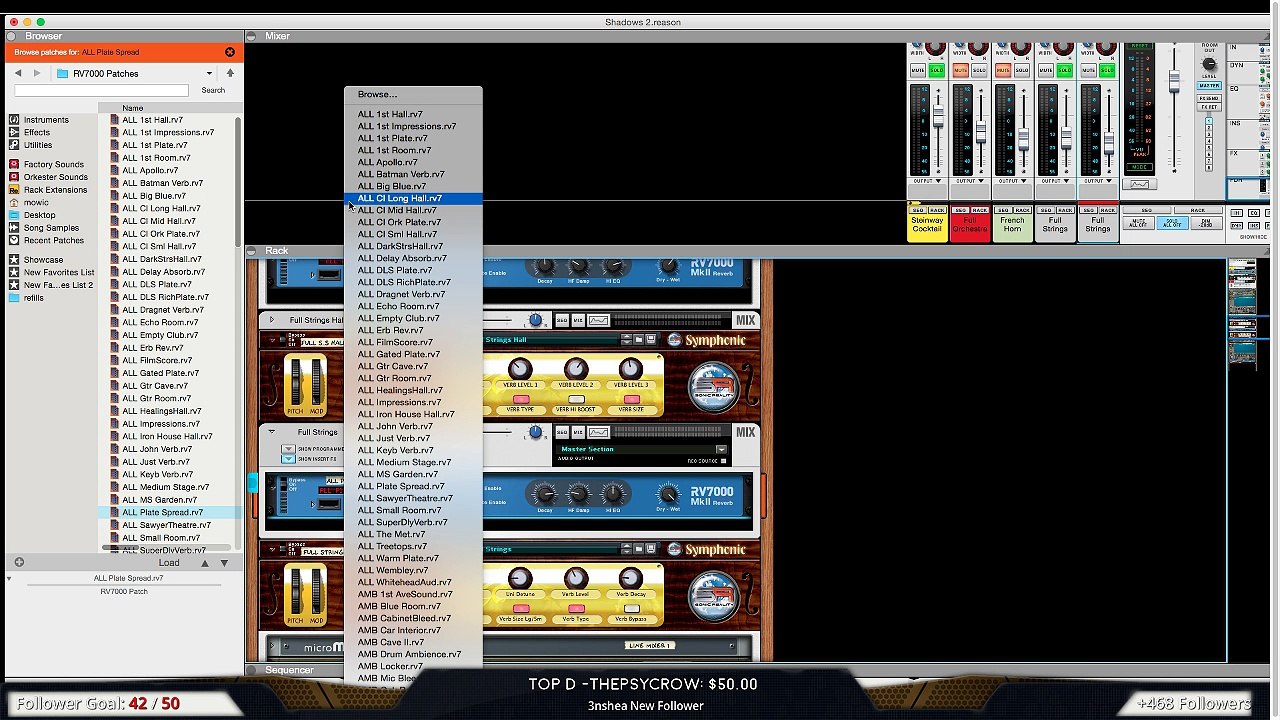The height and width of the screenshot is (720, 1280).
Task: Go up one folder level
Action: pos(230,73)
